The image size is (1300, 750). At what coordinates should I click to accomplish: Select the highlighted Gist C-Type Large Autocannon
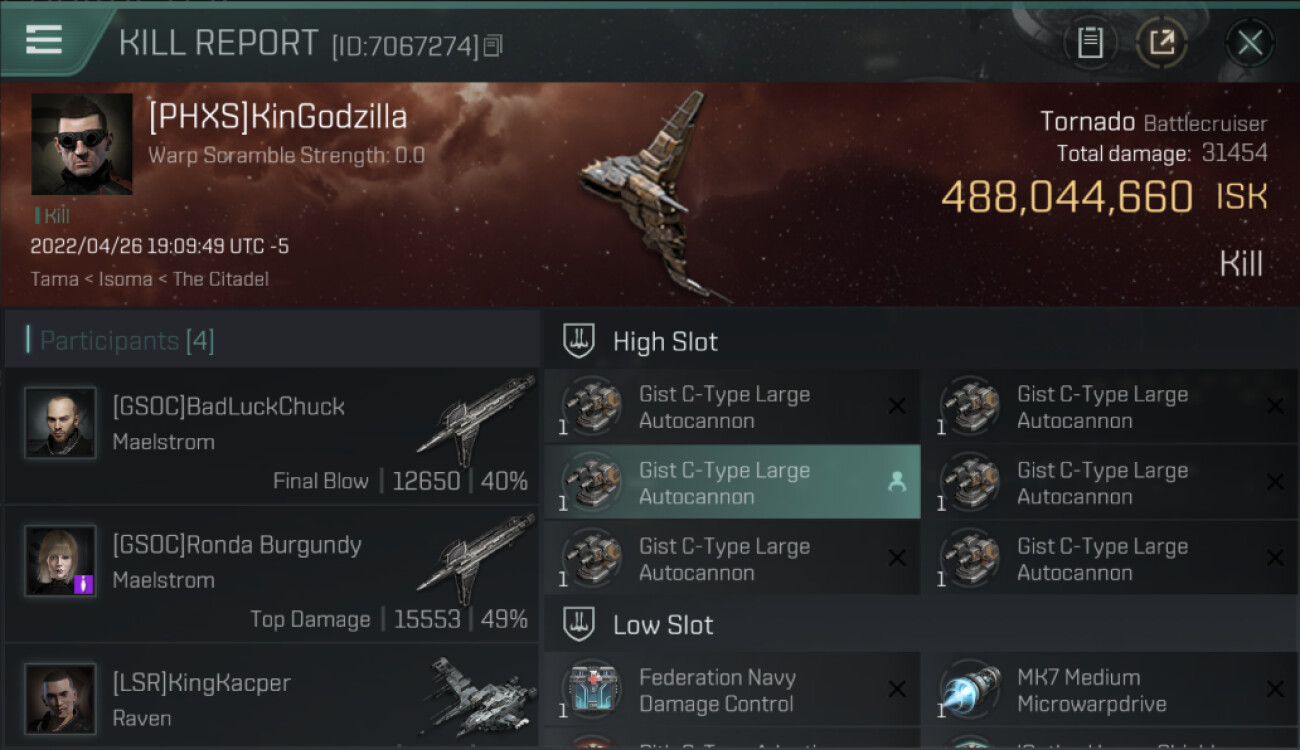tap(732, 482)
